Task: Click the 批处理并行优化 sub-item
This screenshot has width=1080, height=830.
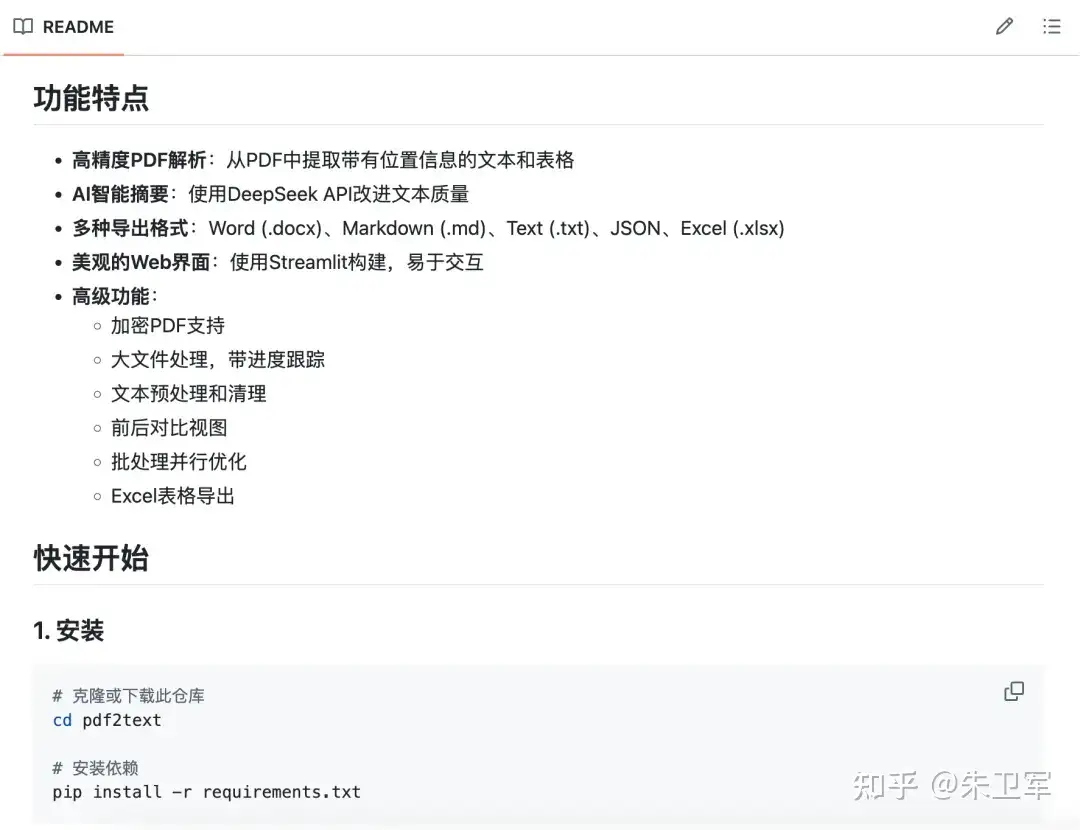Action: (179, 461)
